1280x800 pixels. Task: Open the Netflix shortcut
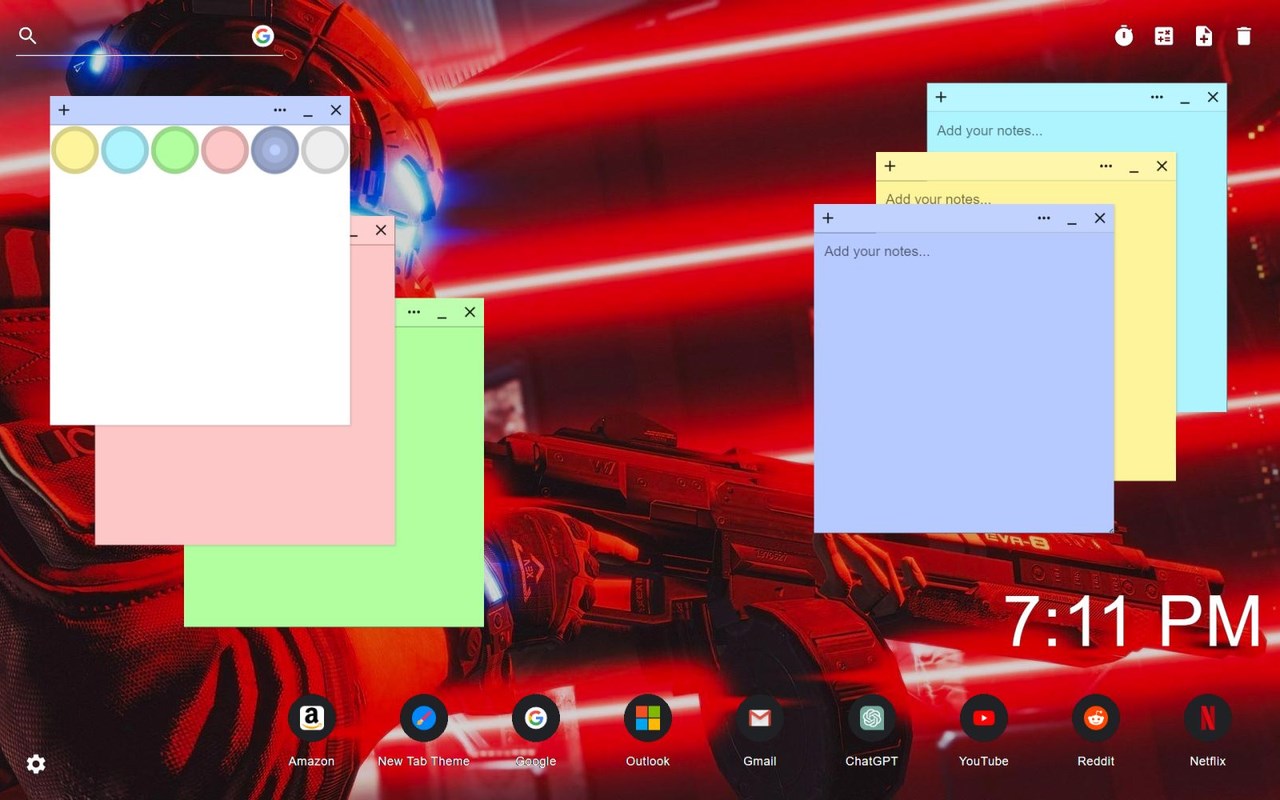pos(1208,718)
